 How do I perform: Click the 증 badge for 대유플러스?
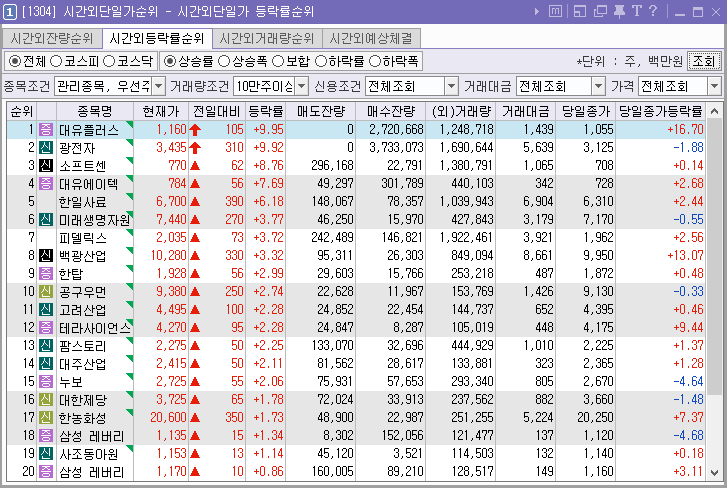[46, 129]
